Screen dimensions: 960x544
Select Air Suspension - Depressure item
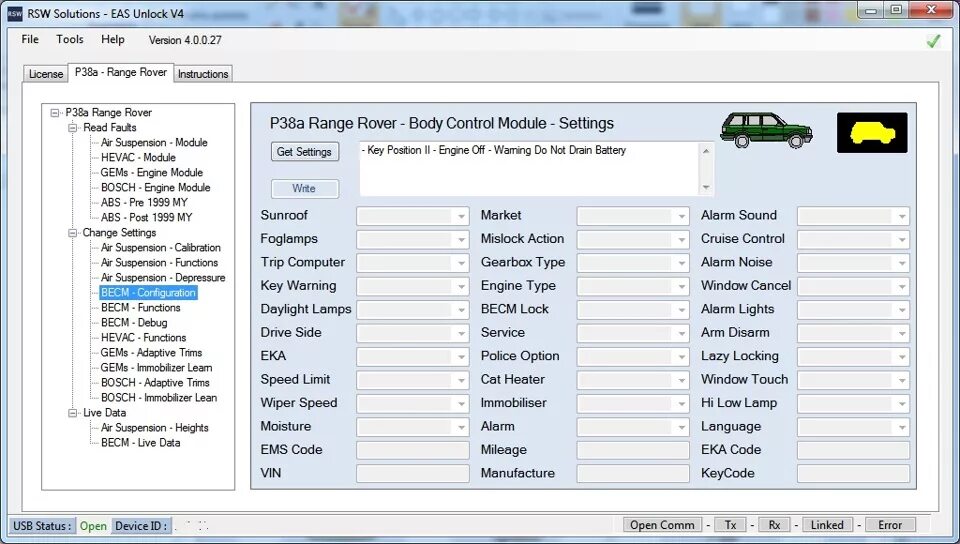point(163,278)
